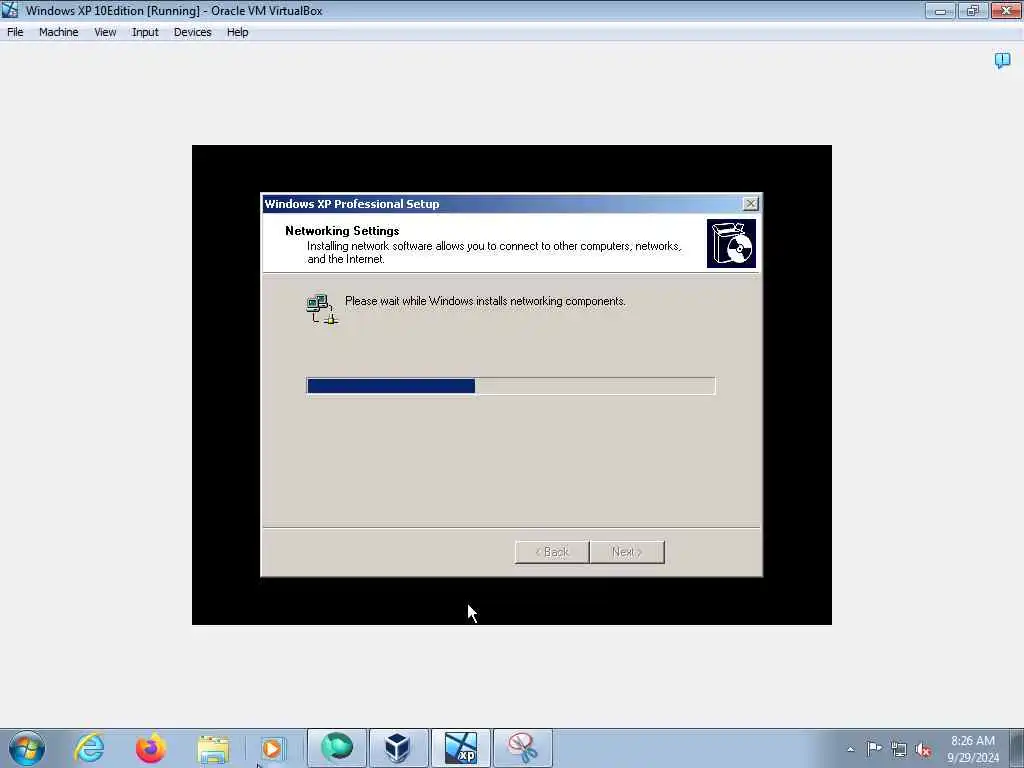This screenshot has width=1024, height=768.
Task: Open the Action Center flag icon
Action: point(873,749)
